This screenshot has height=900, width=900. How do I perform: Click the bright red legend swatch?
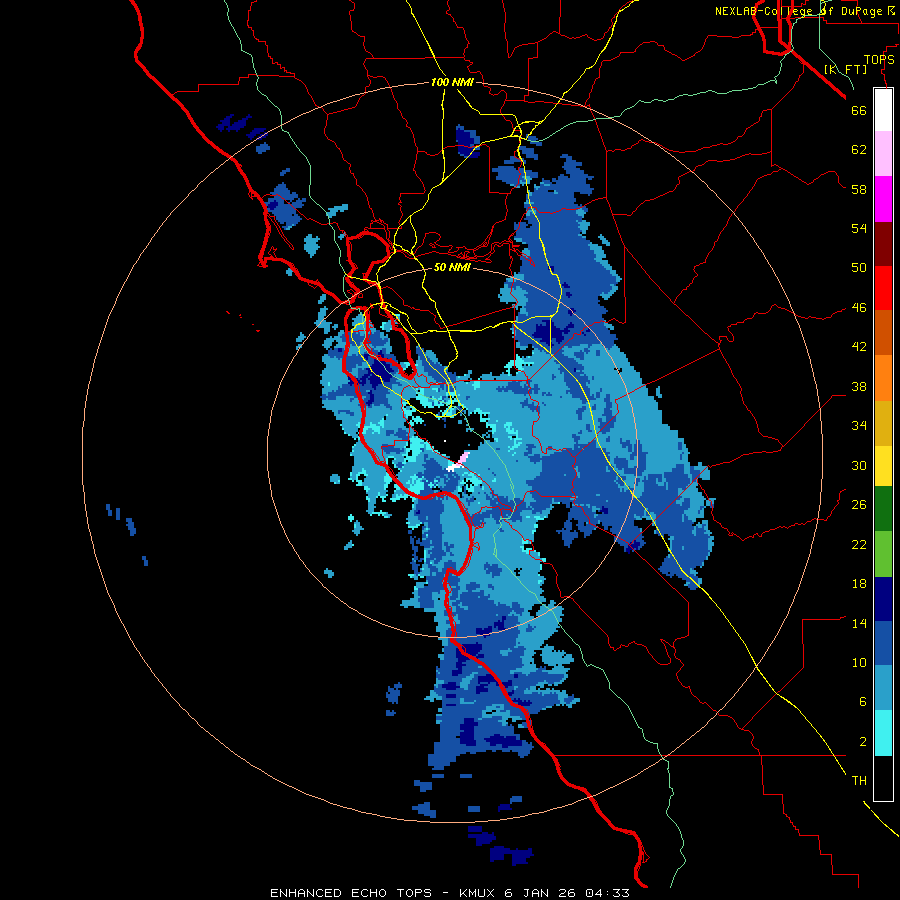(883, 288)
